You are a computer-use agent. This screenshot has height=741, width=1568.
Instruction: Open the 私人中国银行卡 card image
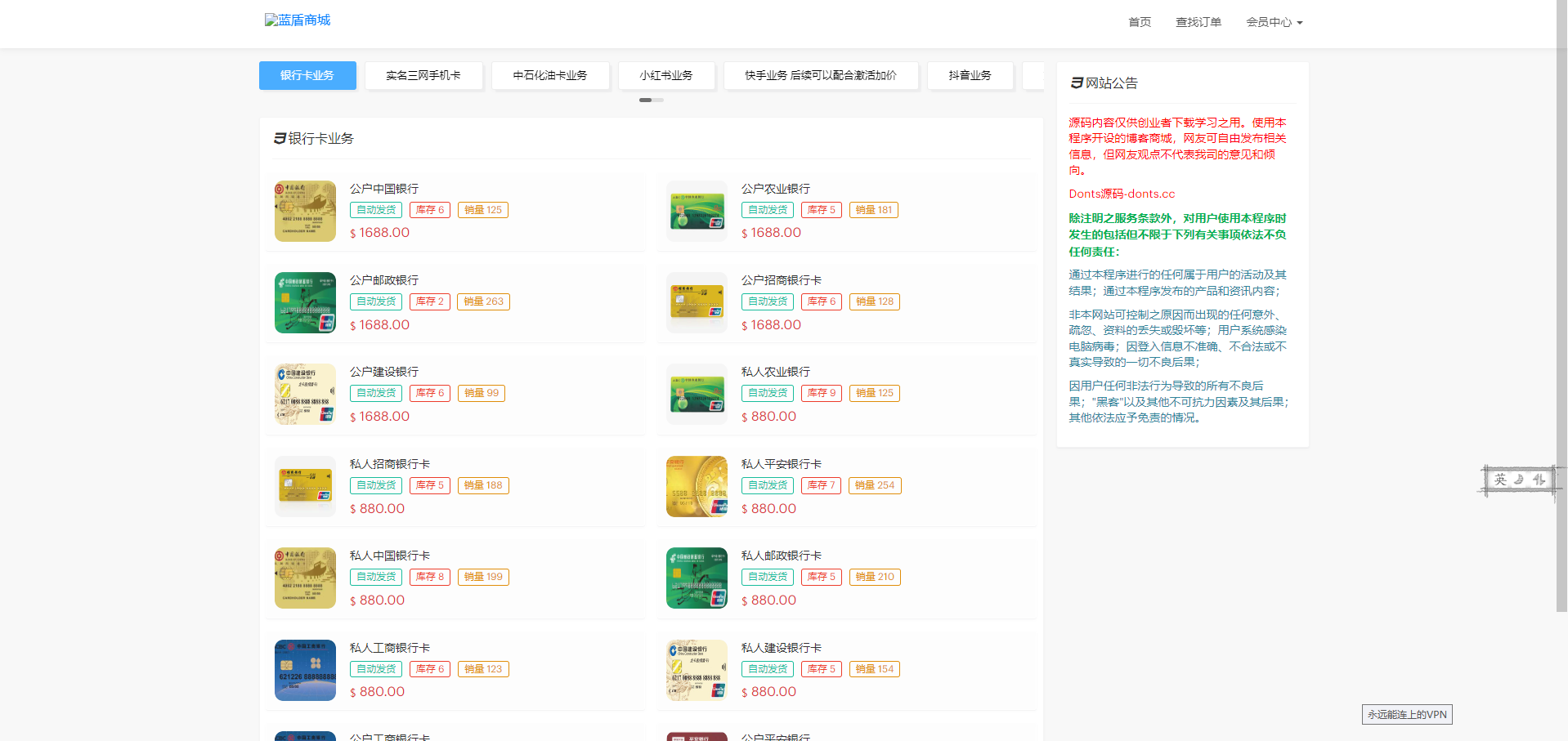[x=305, y=578]
